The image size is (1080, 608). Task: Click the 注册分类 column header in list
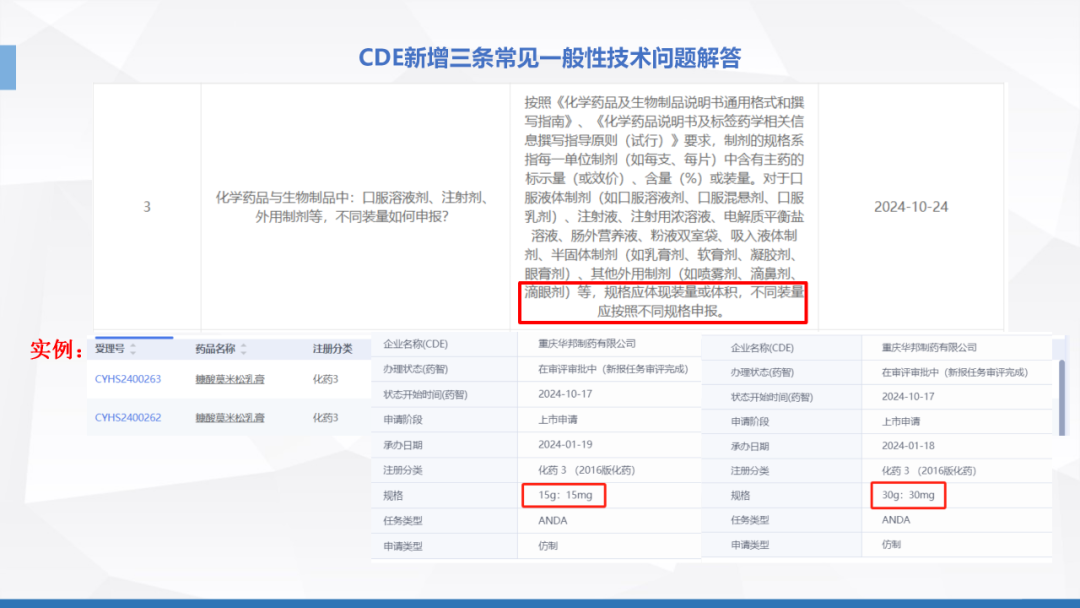(x=332, y=349)
